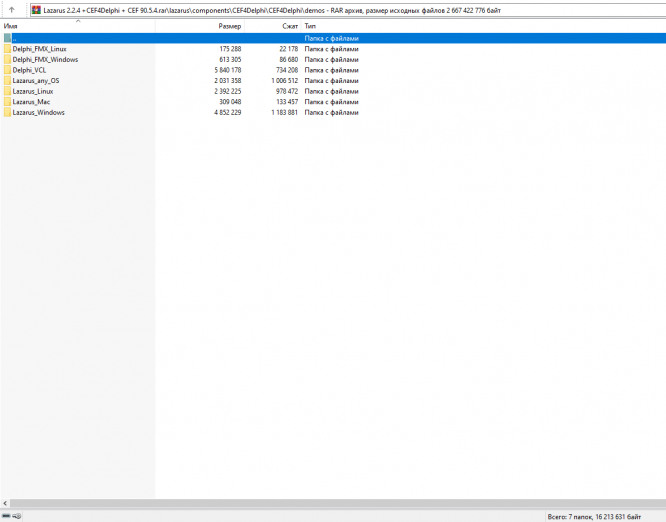Click the horizontal scrollbar track
Screen dimensions: 666x522
338,503
